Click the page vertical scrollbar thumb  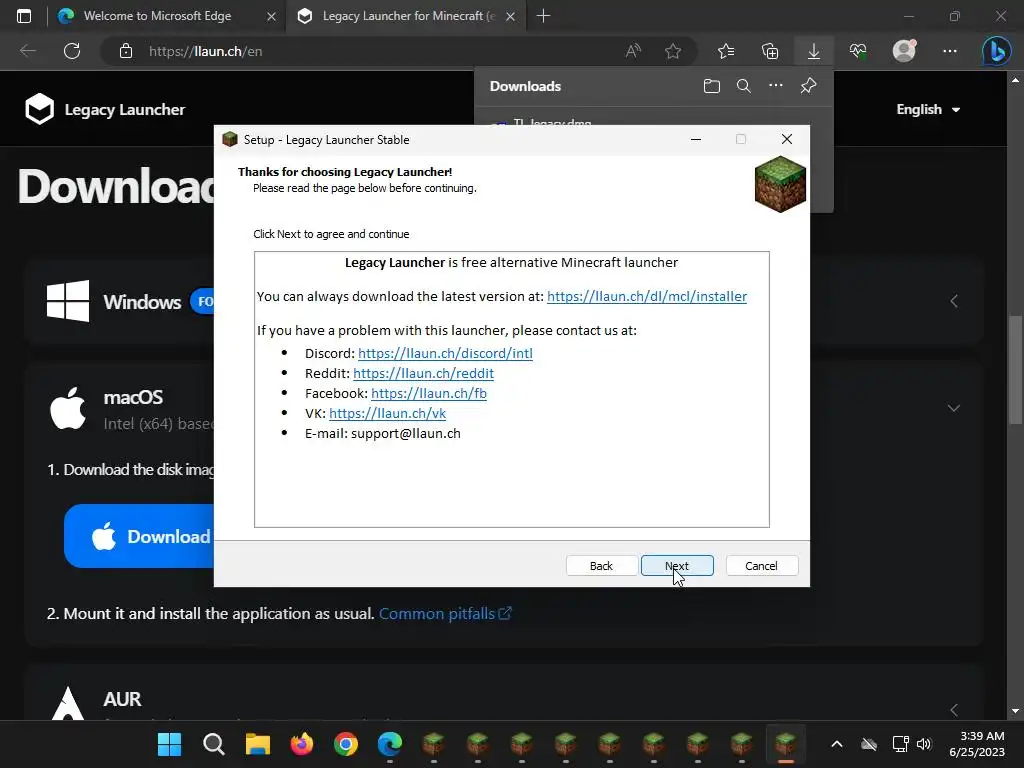tap(1015, 369)
